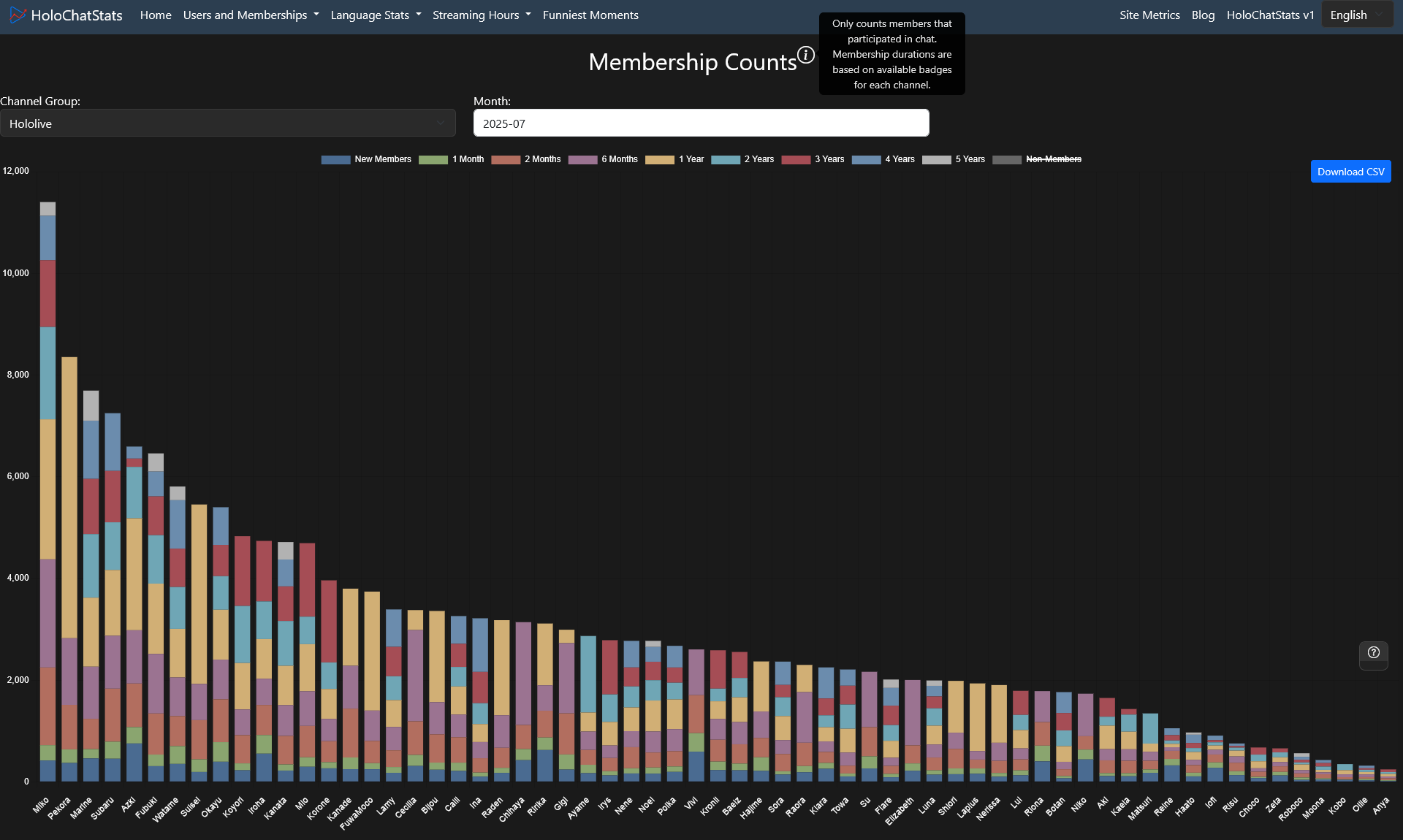Click Fubuki's membership bar
1403x840 pixels.
click(156, 617)
